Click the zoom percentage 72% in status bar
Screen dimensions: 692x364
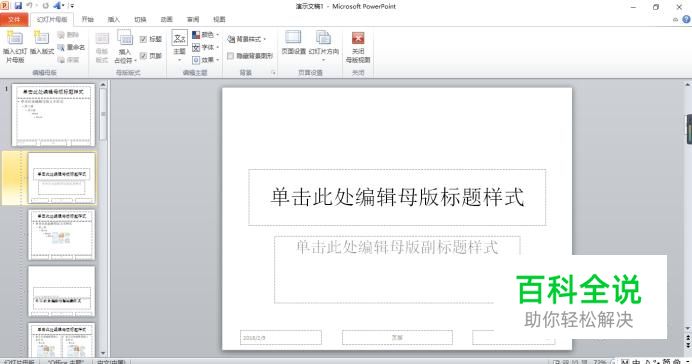tap(599, 362)
